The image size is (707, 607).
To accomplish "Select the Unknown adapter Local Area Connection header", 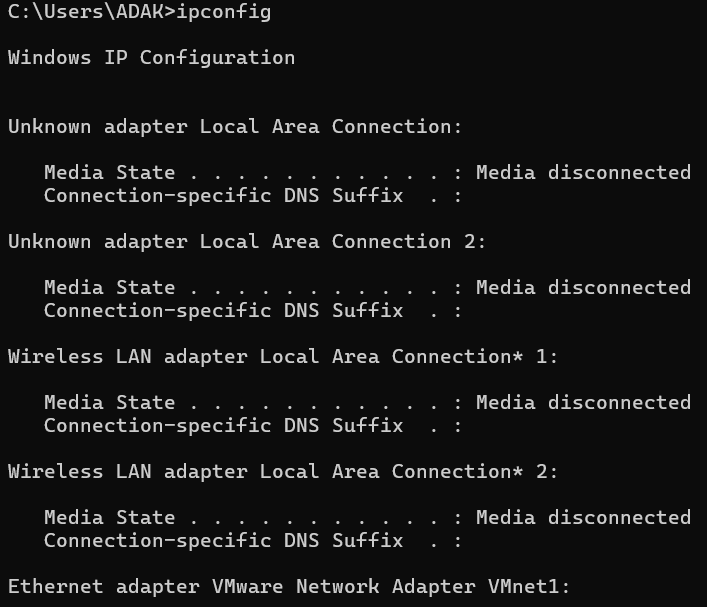I will pyautogui.click(x=235, y=127).
